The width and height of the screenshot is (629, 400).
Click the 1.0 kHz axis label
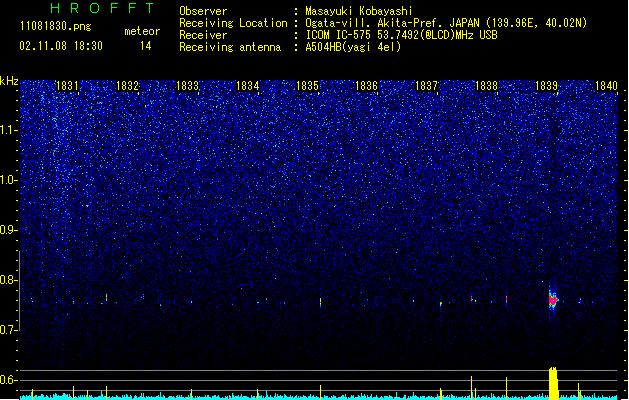click(x=9, y=180)
